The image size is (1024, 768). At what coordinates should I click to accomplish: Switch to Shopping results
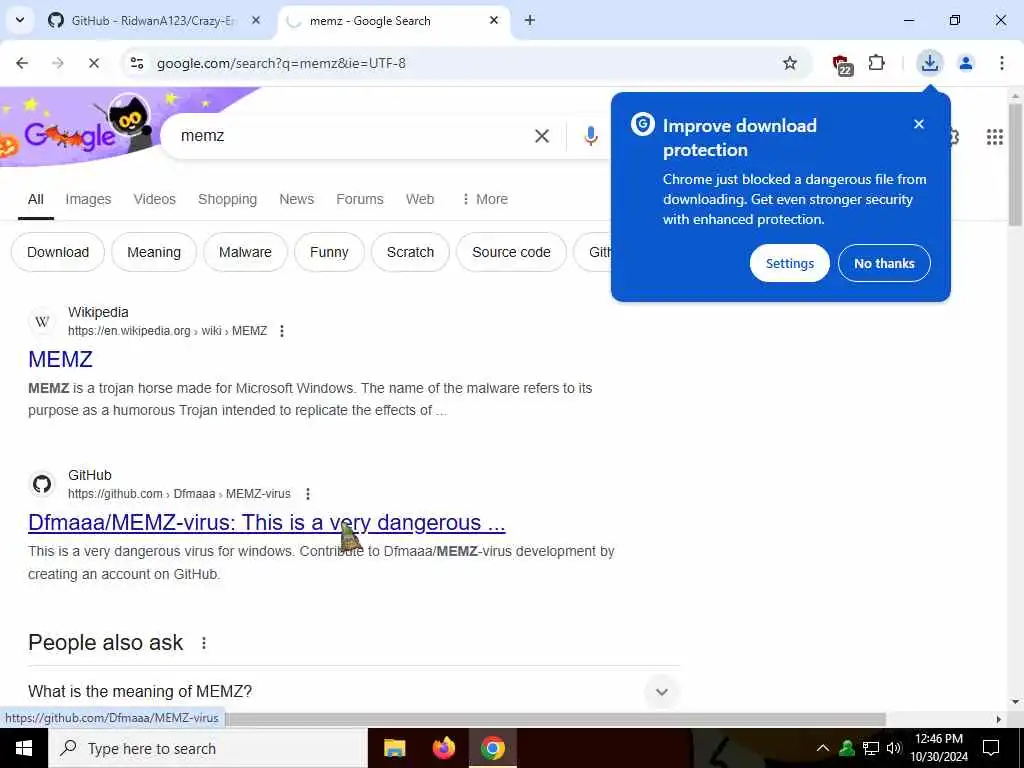coord(227,199)
